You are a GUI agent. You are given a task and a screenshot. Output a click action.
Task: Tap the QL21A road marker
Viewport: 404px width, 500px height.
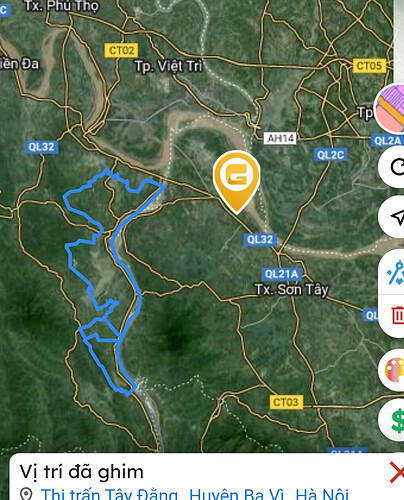coord(281,274)
